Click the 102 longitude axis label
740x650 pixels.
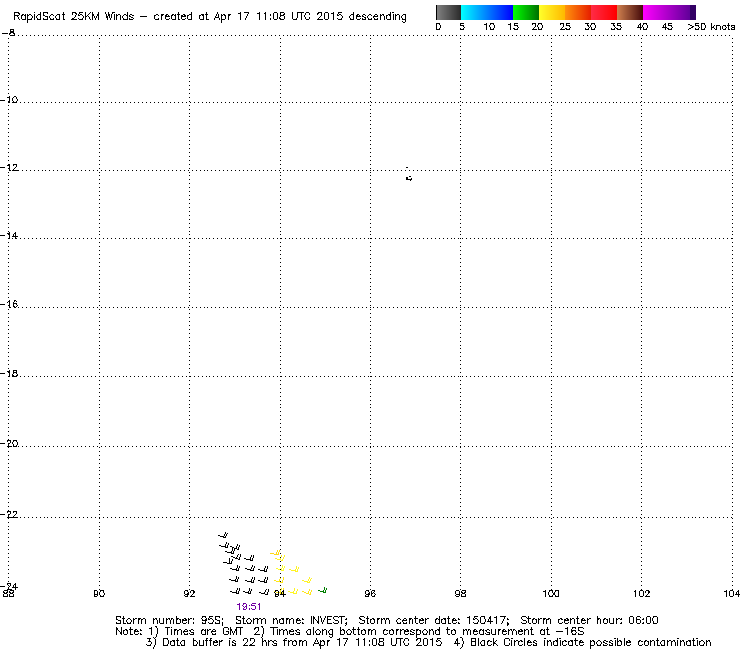click(x=641, y=593)
